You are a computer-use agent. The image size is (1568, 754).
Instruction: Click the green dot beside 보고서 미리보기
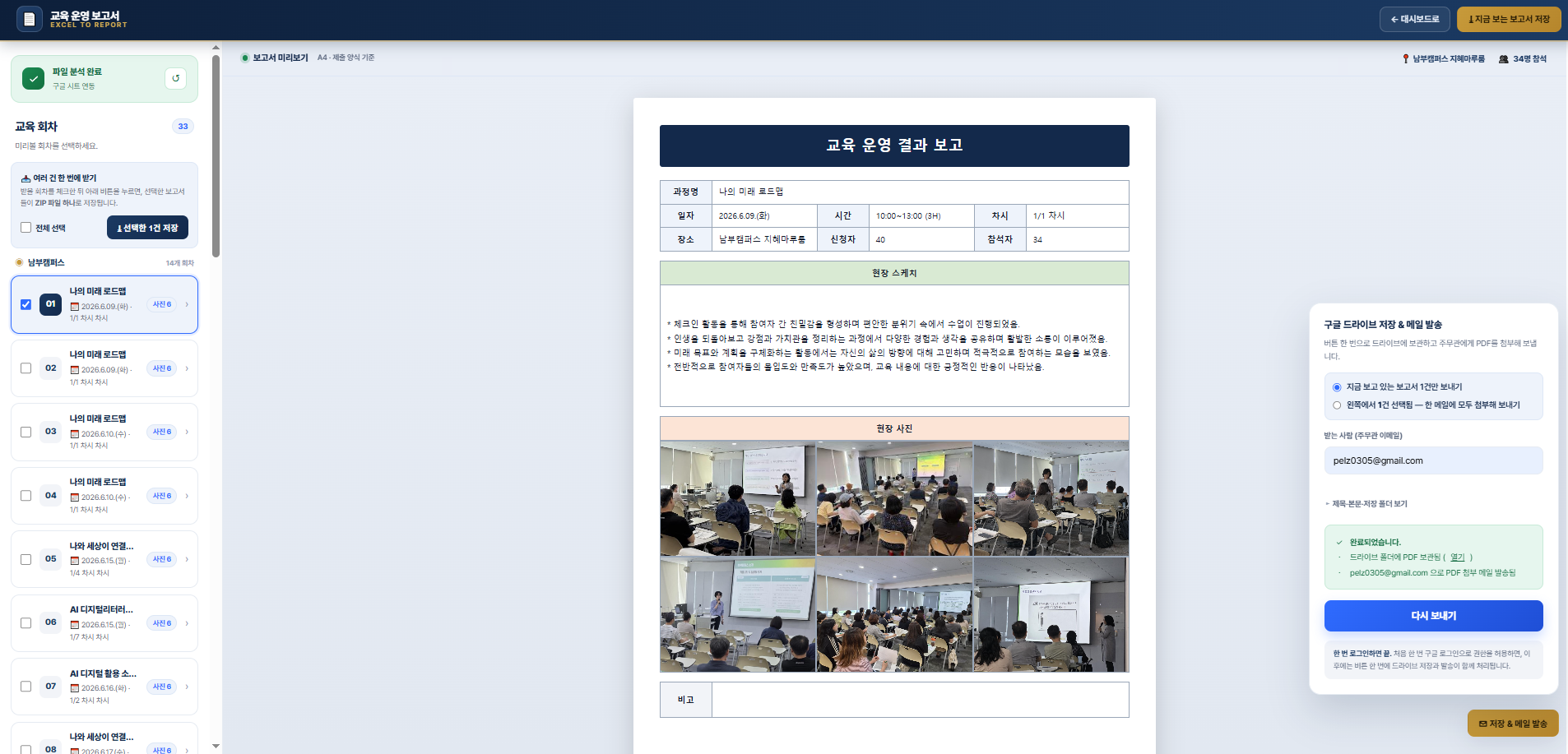(244, 58)
